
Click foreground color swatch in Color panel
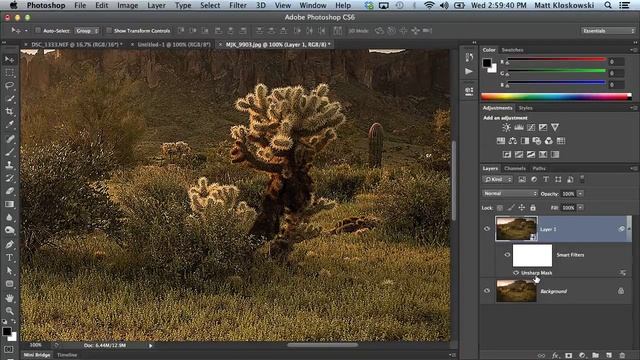click(x=487, y=63)
